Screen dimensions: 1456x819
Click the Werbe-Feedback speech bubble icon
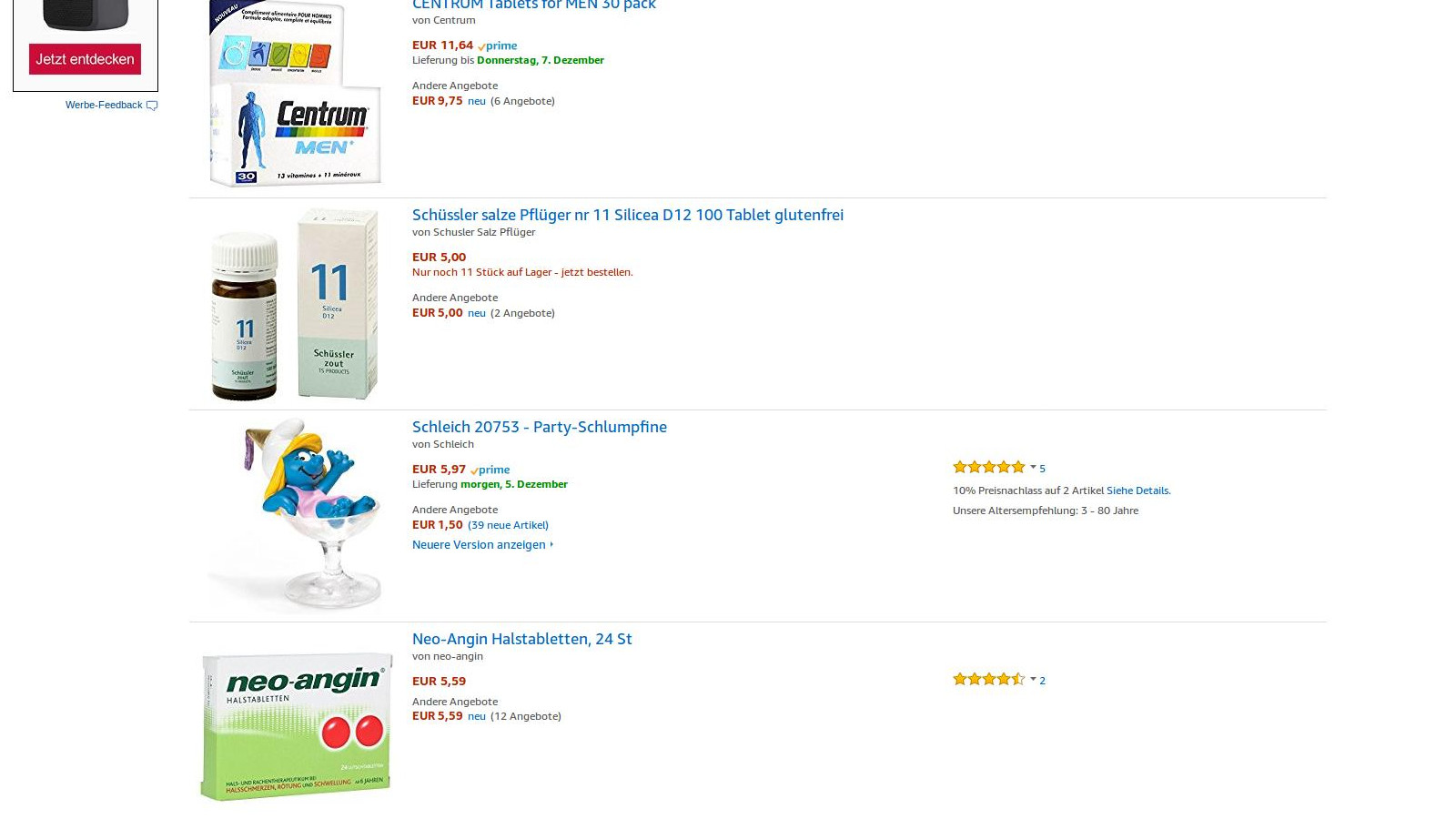(x=152, y=106)
